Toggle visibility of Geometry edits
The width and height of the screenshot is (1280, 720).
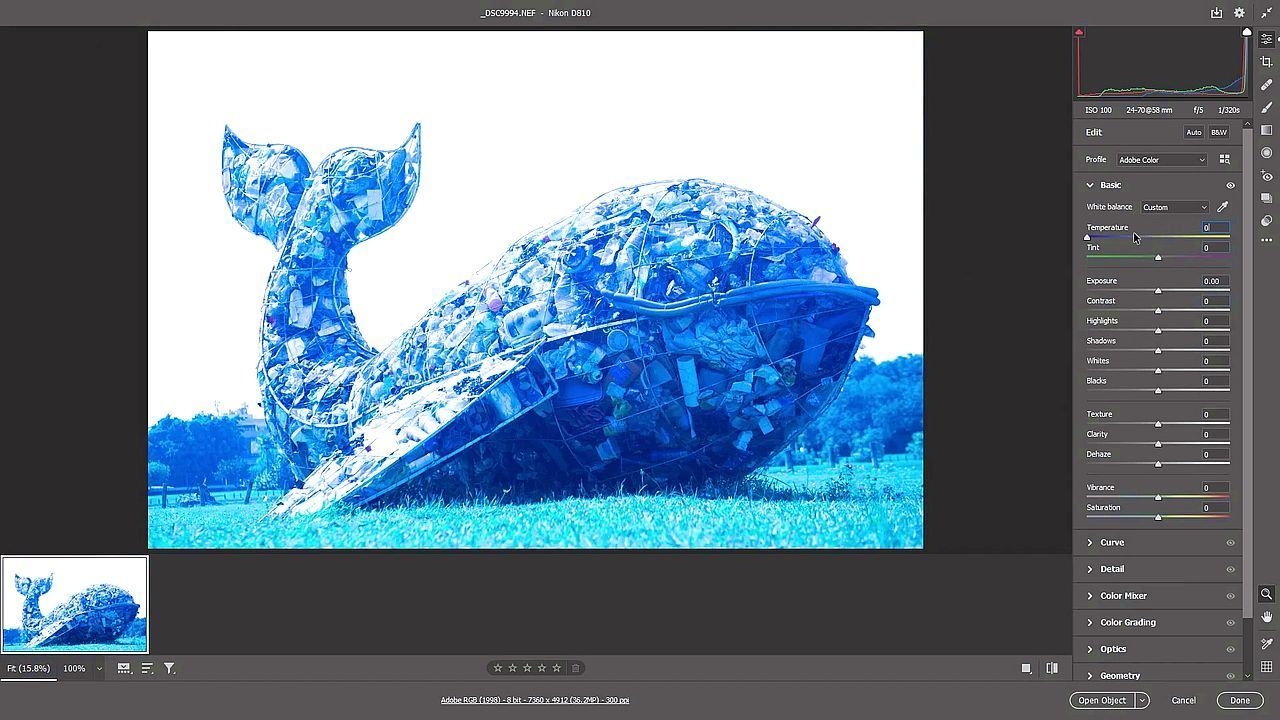click(1230, 676)
